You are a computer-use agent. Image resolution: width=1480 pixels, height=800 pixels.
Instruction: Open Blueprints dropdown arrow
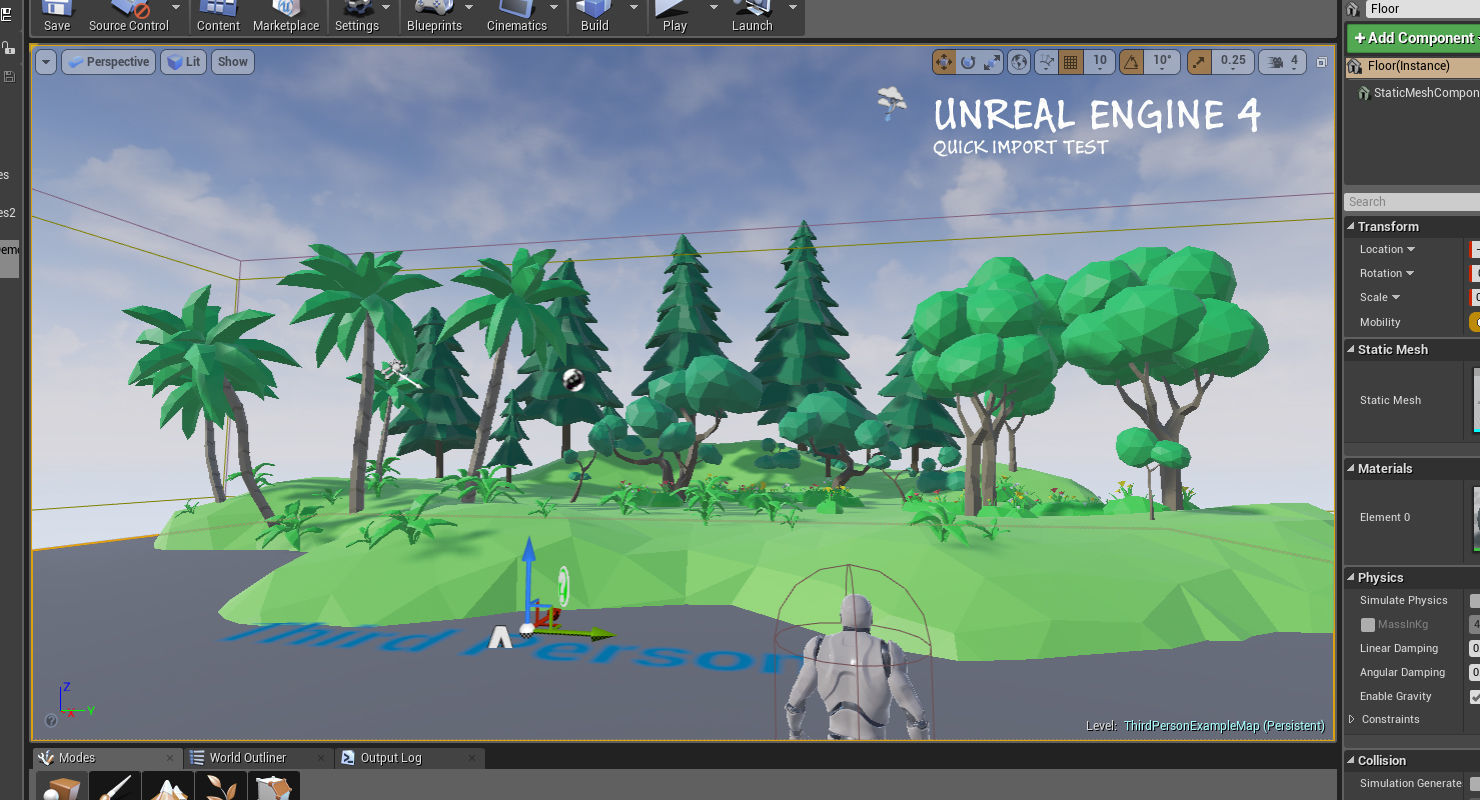tap(469, 6)
